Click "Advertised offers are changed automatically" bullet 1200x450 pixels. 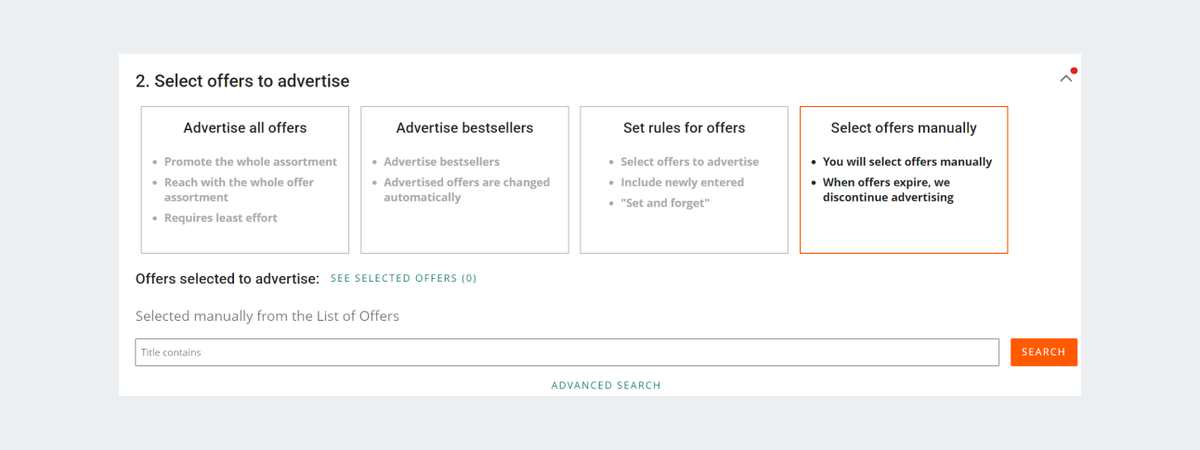coord(467,190)
